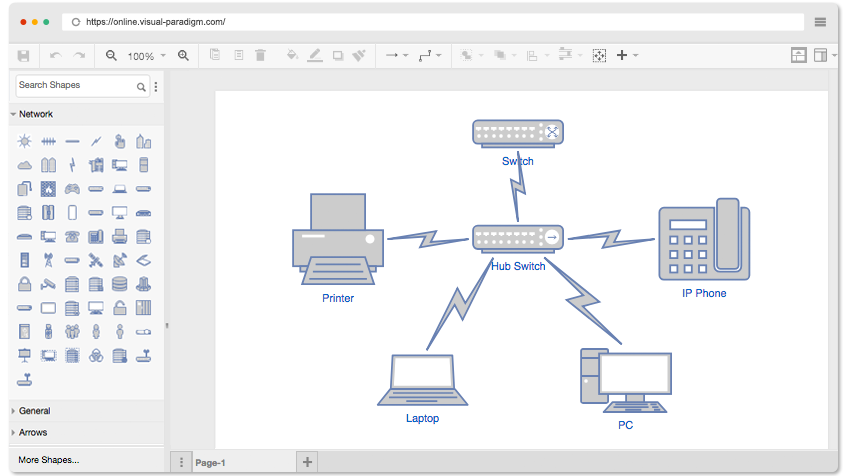Click the format painter brush icon
Viewport: 848px width, 476px height.
[x=359, y=55]
